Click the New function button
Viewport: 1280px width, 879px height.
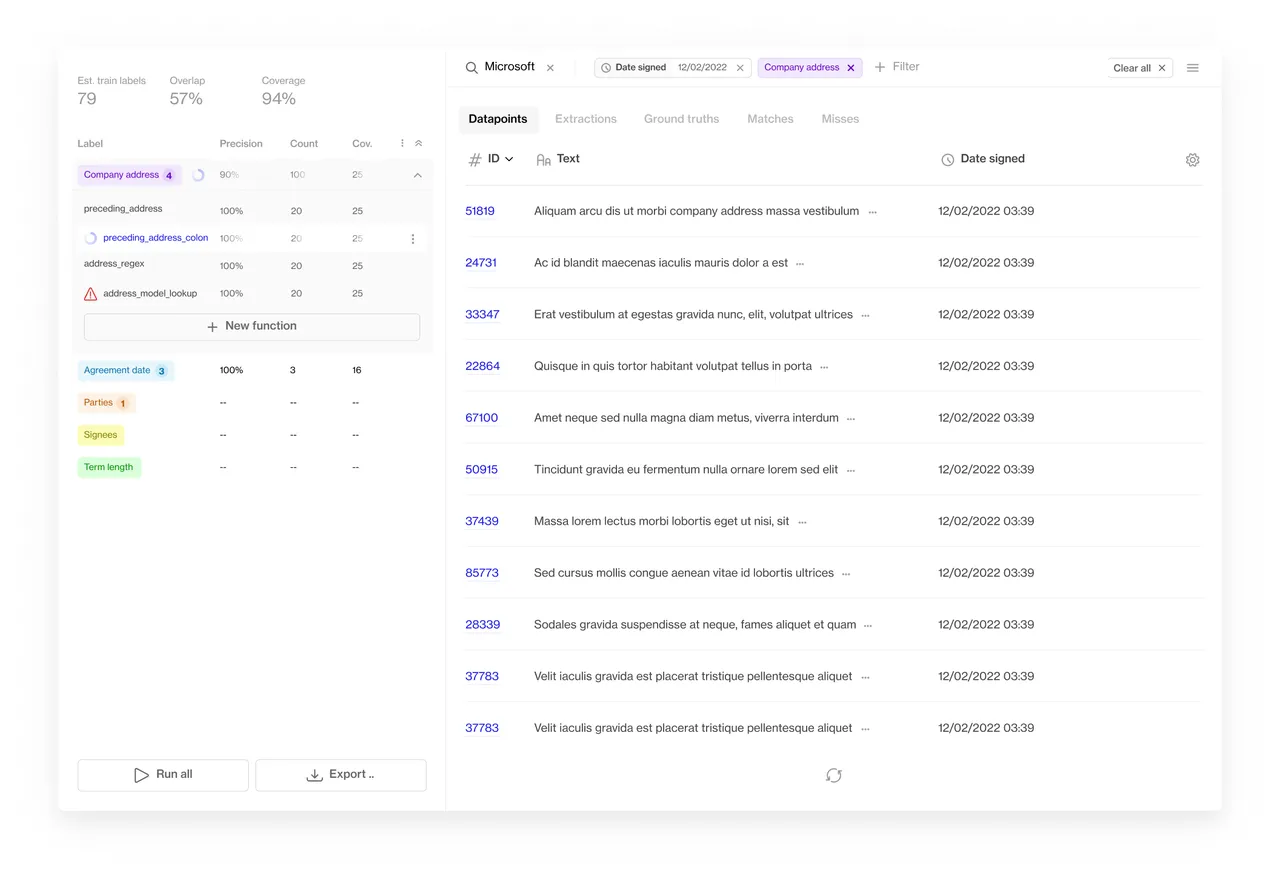tap(252, 327)
